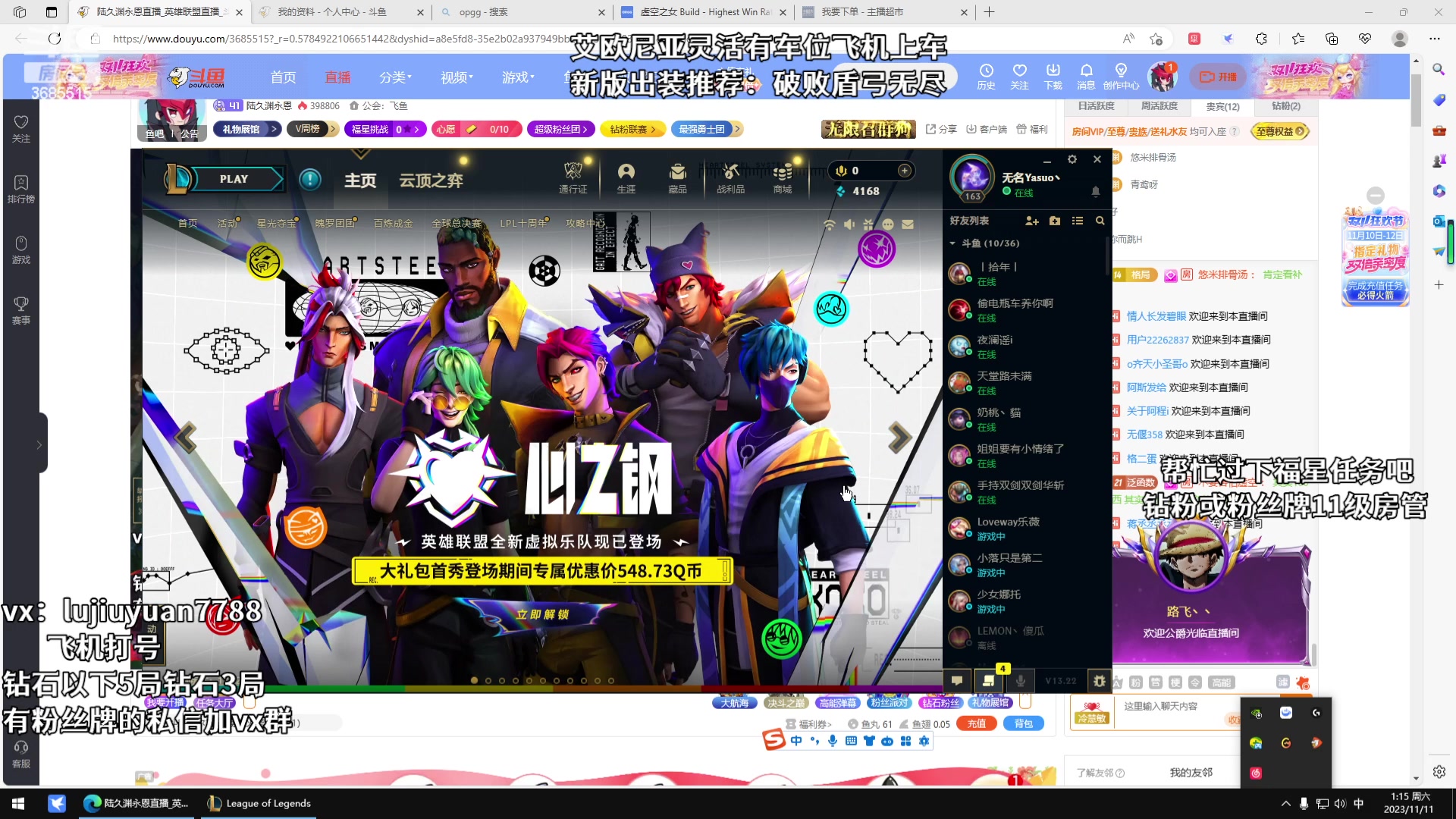Click the 分享 share link
1456x819 pixels.
pos(941,130)
